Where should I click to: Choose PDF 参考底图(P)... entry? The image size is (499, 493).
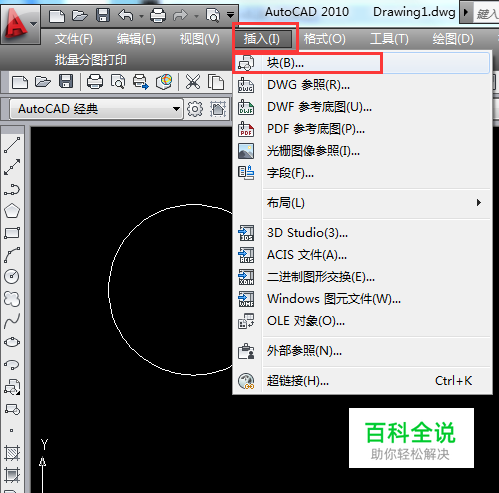click(362, 129)
